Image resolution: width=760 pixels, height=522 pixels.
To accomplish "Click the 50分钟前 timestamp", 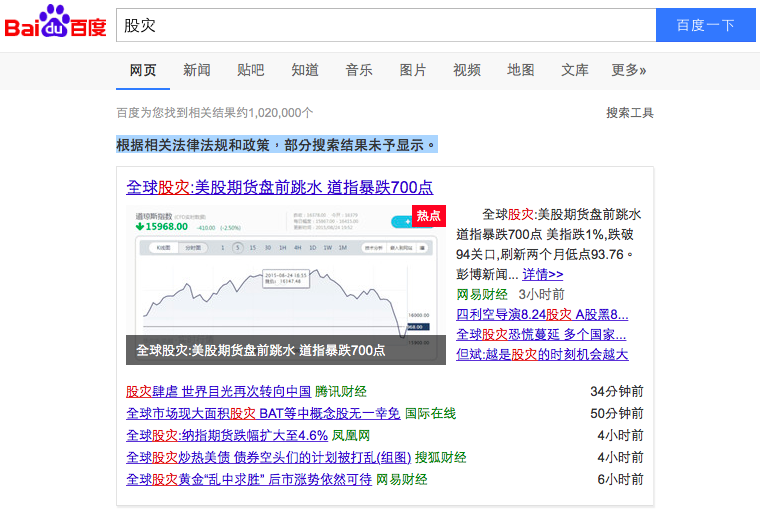I will point(617,413).
